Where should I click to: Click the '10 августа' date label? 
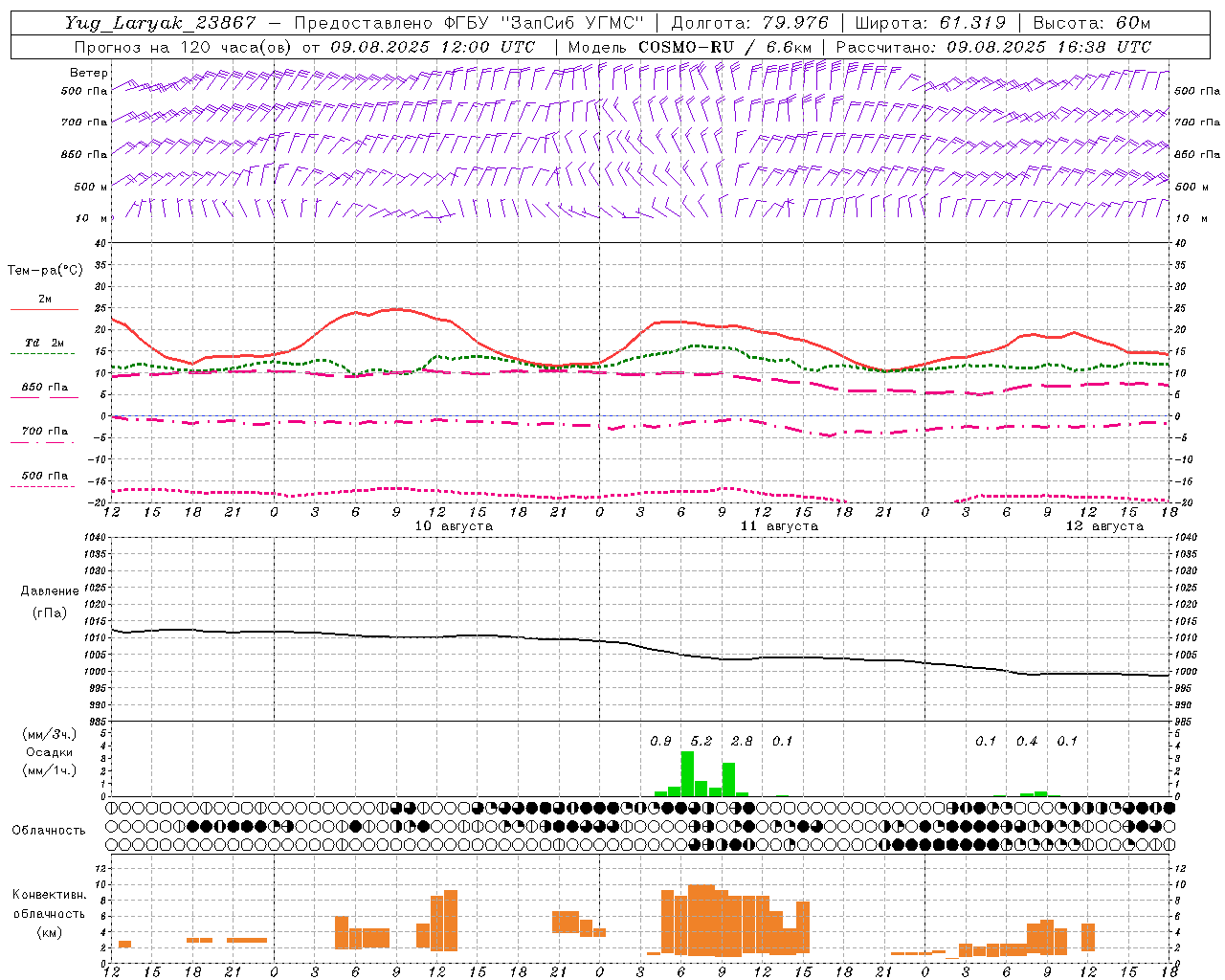pyautogui.click(x=454, y=526)
